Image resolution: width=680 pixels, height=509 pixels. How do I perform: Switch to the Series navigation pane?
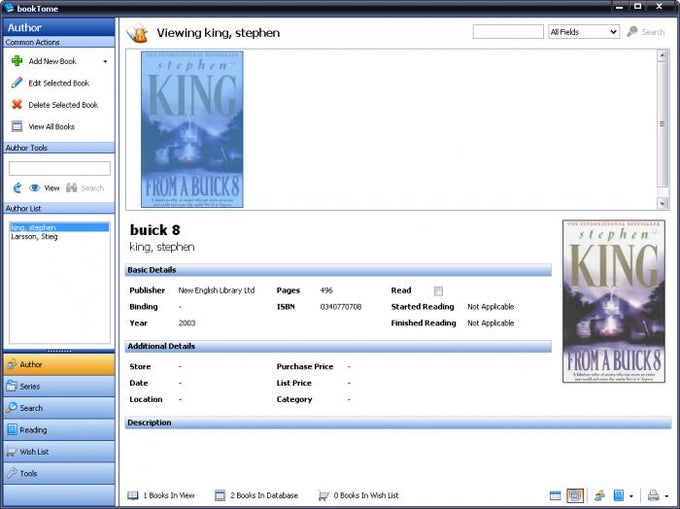[x=59, y=386]
